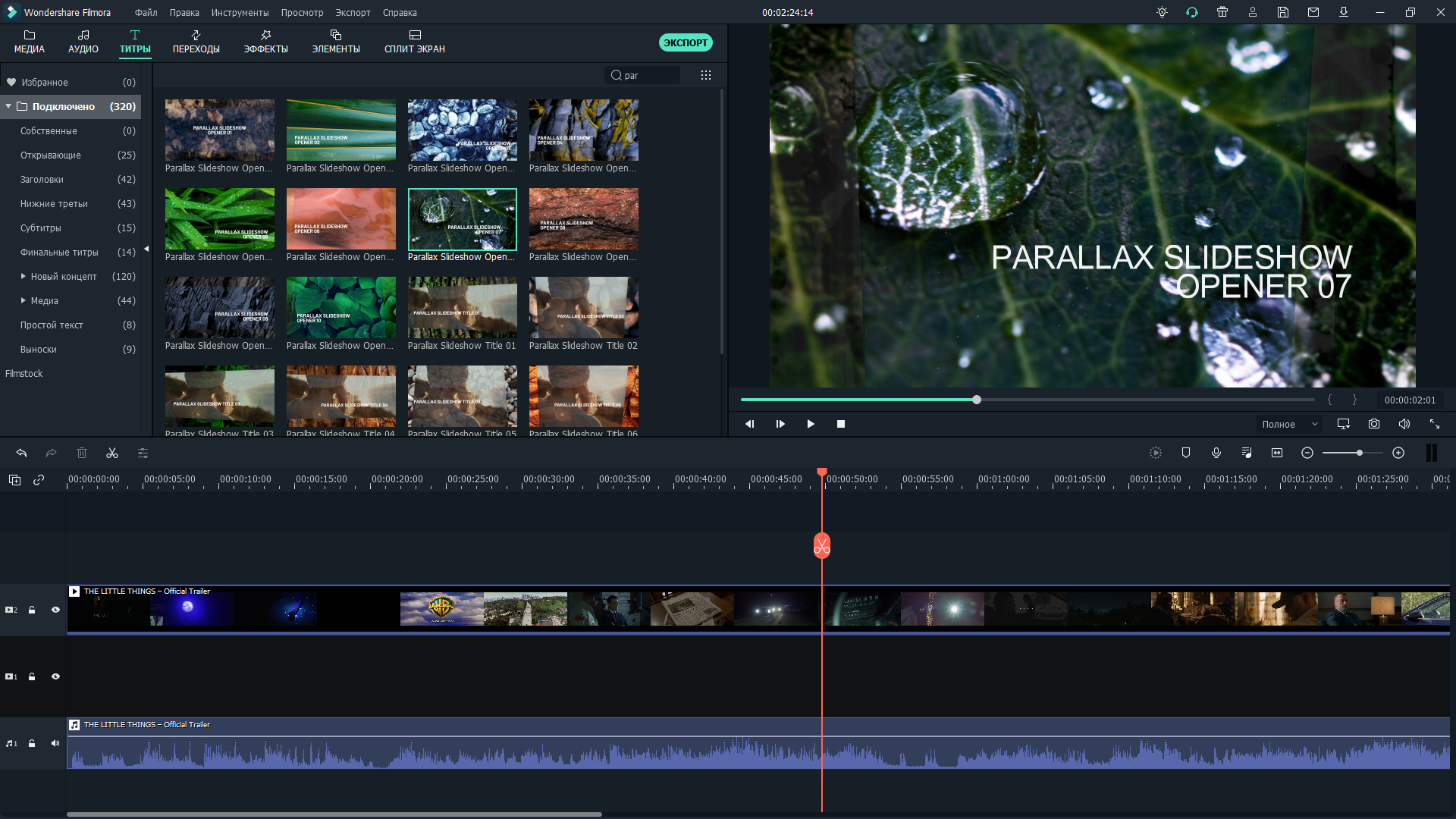Click the undo arrow icon
The height and width of the screenshot is (819, 1456).
[21, 453]
